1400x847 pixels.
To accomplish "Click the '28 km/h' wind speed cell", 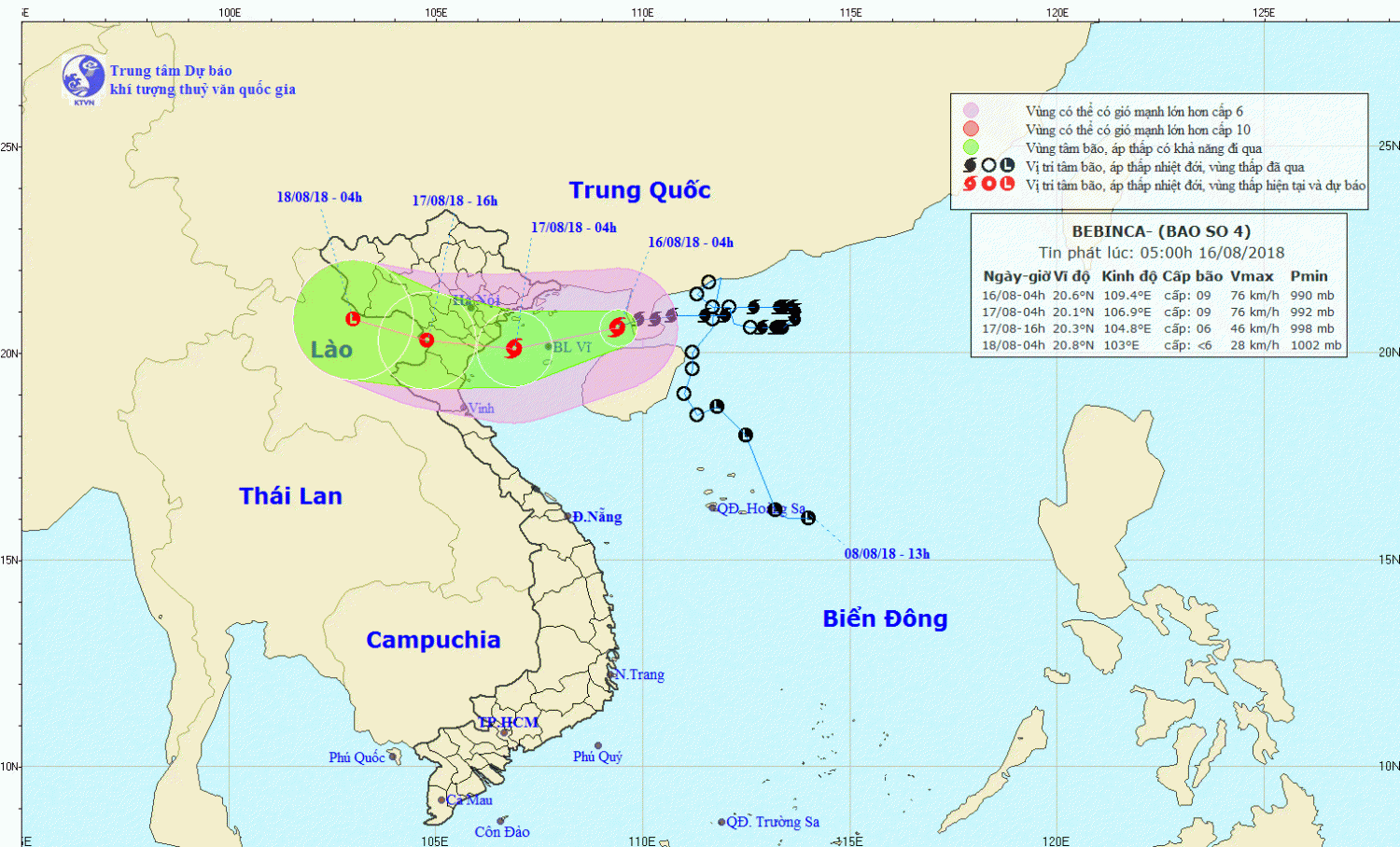I will [1254, 345].
